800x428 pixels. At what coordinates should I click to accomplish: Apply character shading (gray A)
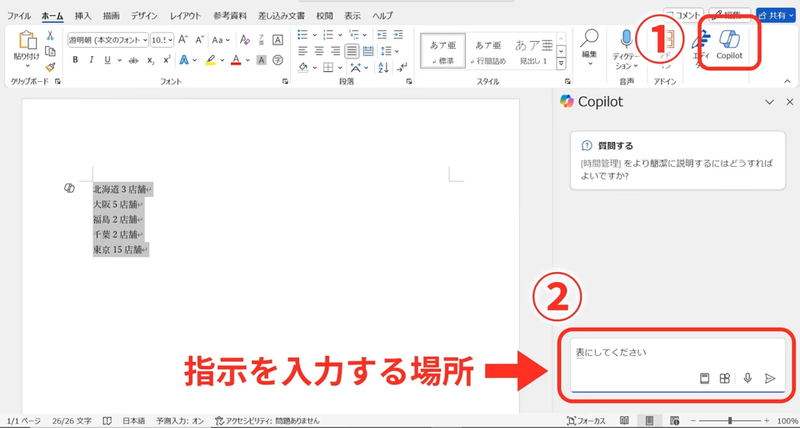point(261,60)
